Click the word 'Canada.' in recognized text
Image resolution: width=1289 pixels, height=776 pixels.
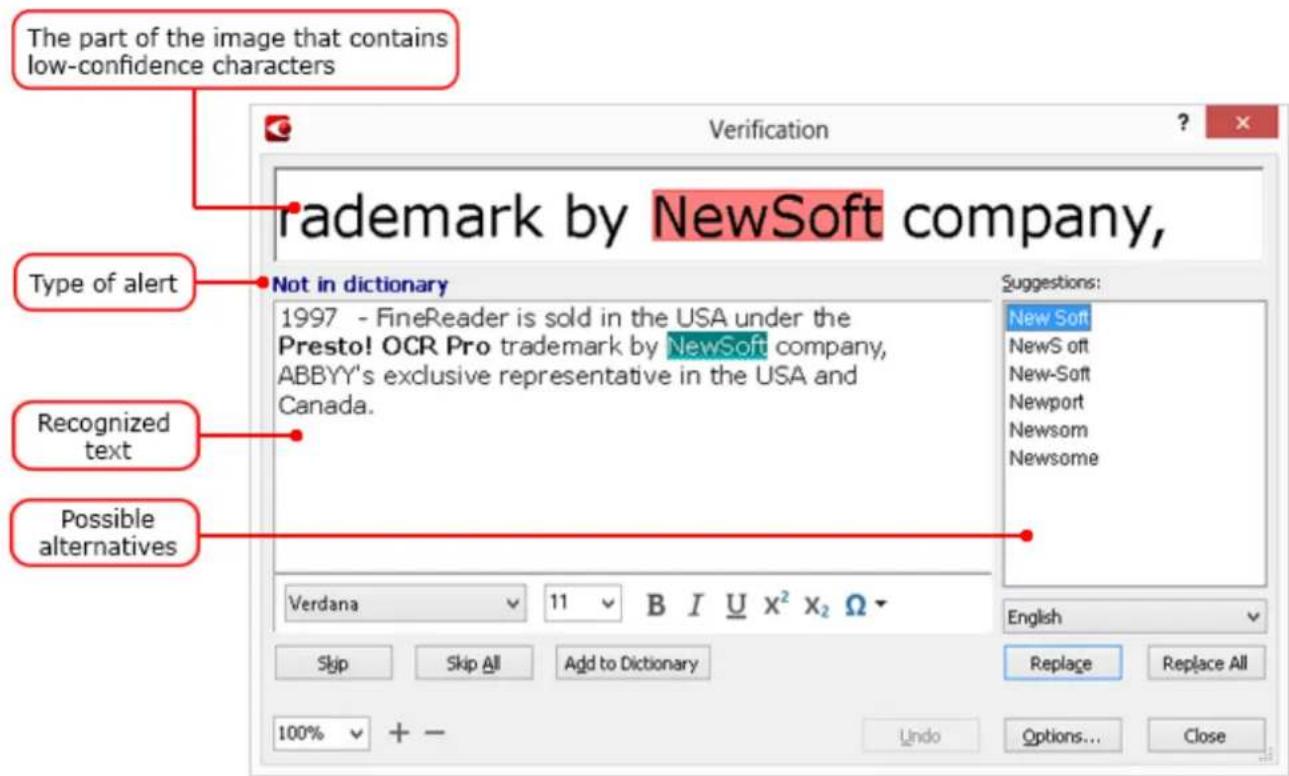[325, 406]
